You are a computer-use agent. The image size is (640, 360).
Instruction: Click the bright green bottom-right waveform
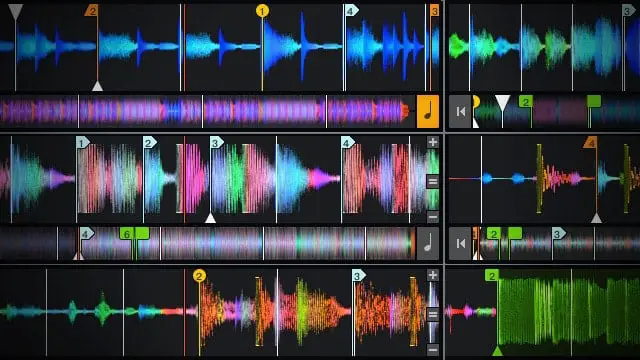pyautogui.click(x=569, y=312)
